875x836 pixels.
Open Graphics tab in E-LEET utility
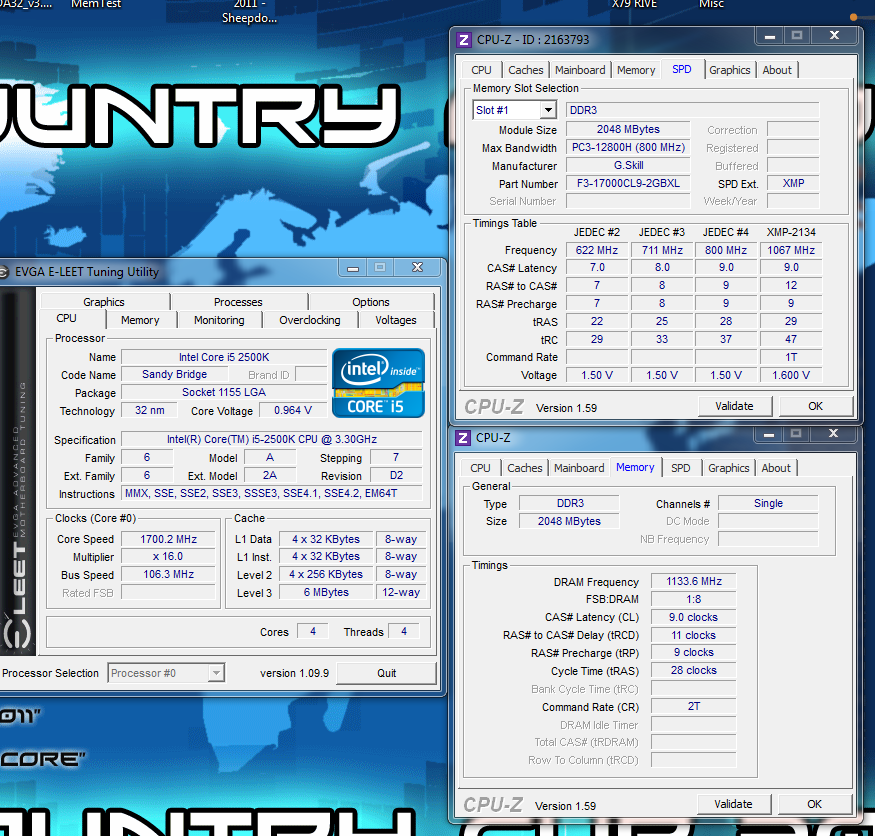pos(104,302)
